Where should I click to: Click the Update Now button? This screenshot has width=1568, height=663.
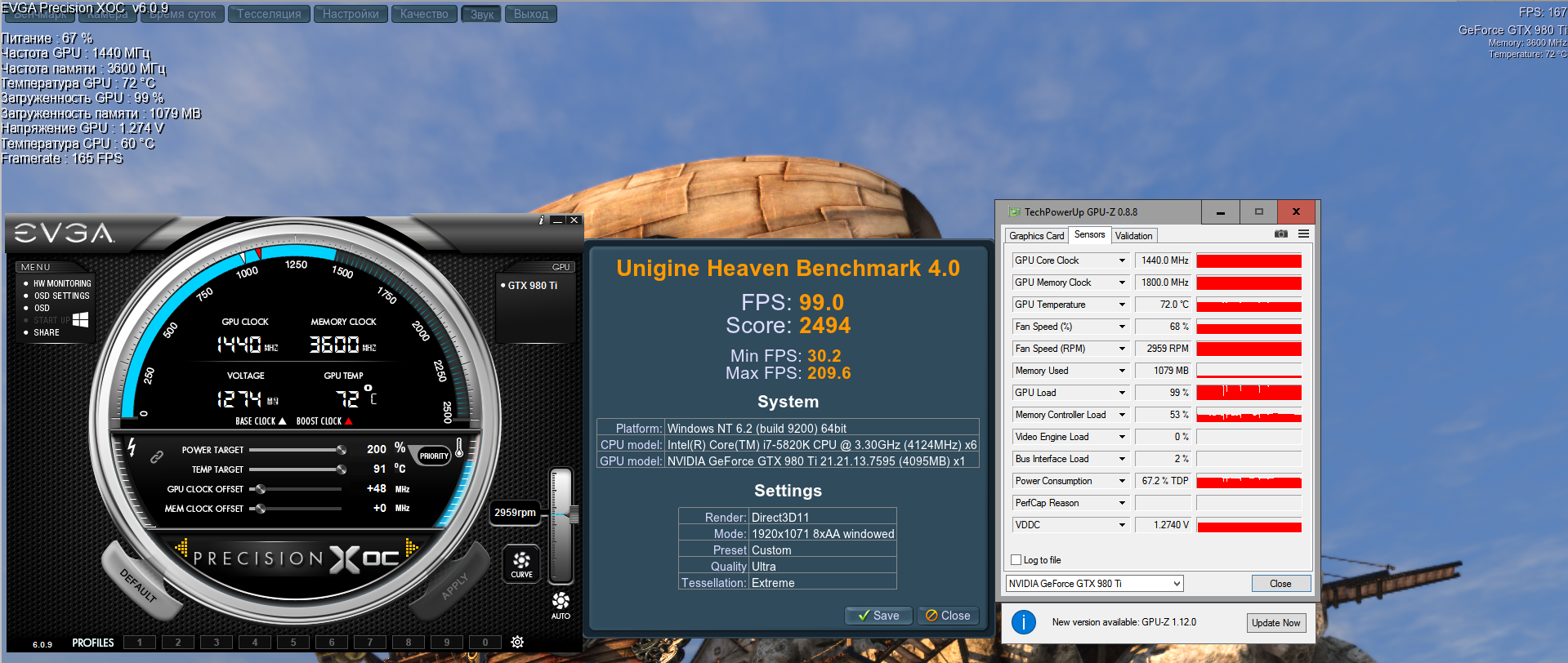point(1275,623)
